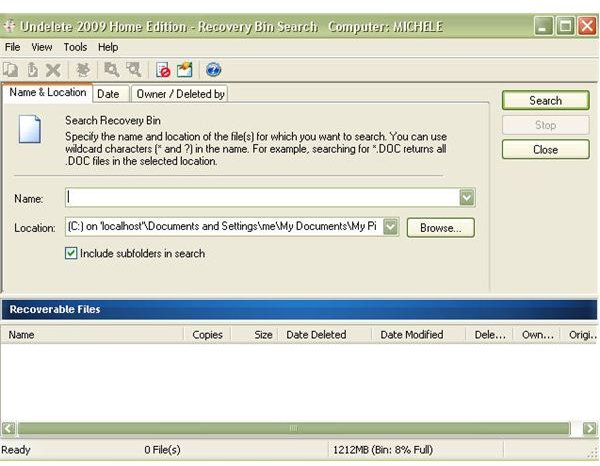
Task: Click the Dele... column header
Action: (x=489, y=335)
